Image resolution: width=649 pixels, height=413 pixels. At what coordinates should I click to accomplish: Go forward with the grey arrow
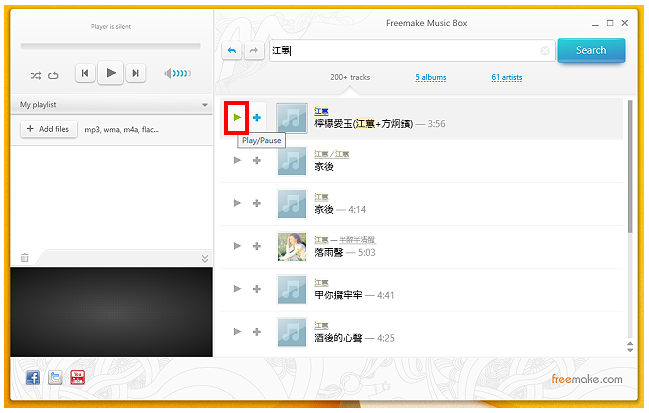pos(254,51)
